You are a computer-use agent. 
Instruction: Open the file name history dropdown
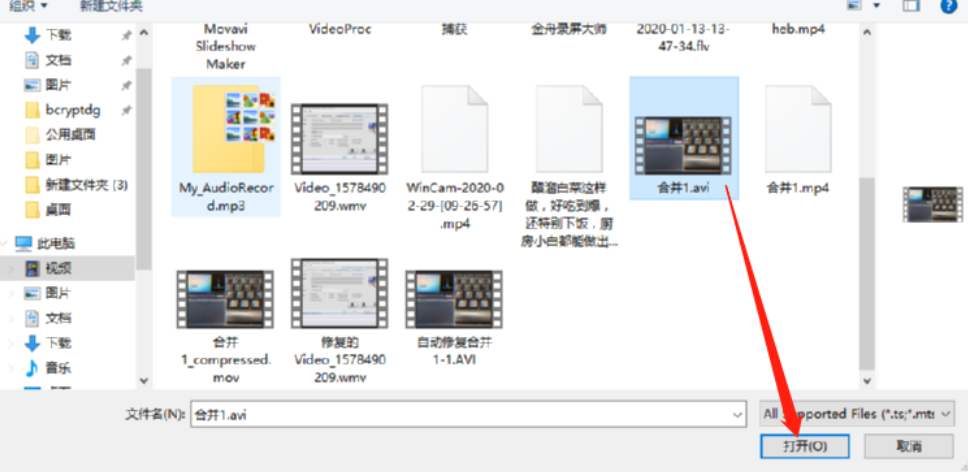[737, 414]
